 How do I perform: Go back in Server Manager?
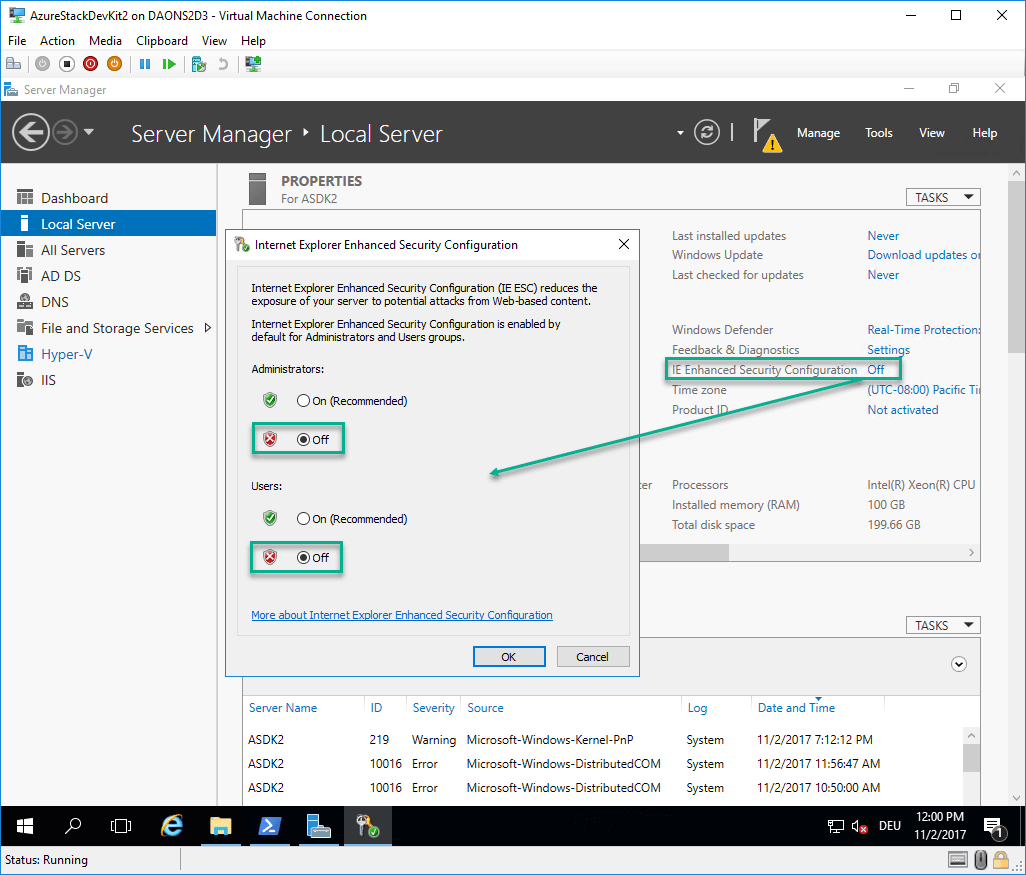[x=31, y=133]
